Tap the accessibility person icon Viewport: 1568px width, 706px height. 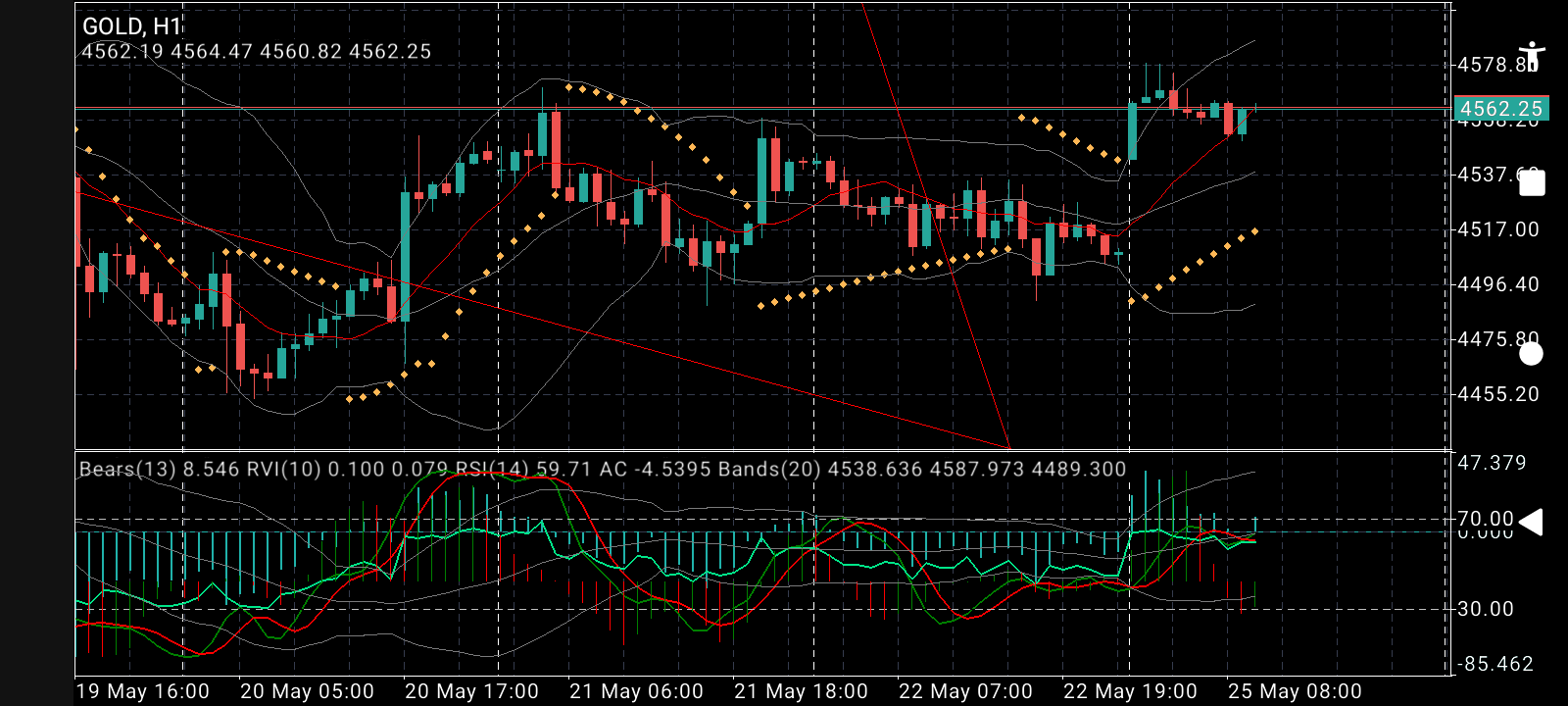[1531, 57]
